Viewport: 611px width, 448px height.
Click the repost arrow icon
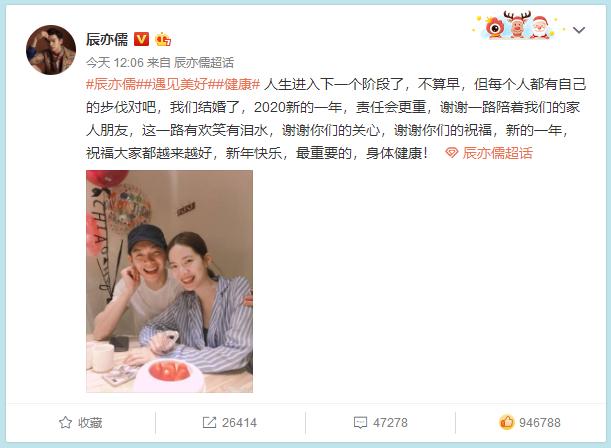[x=209, y=423]
